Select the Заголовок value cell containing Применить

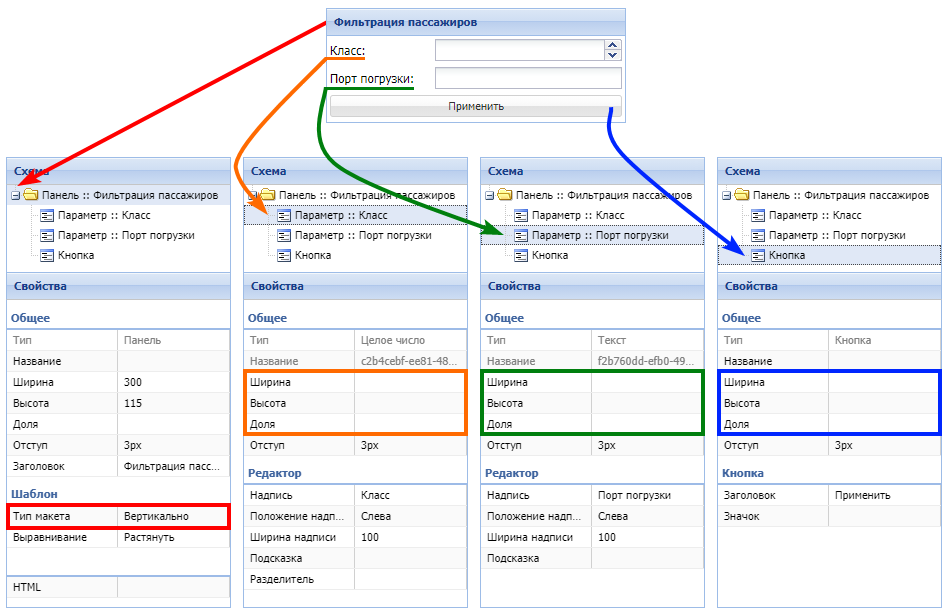click(884, 495)
